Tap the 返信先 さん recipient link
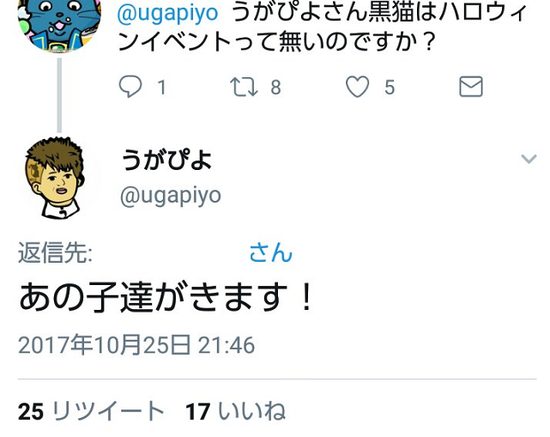This screenshot has width=550, height=437. [x=270, y=253]
